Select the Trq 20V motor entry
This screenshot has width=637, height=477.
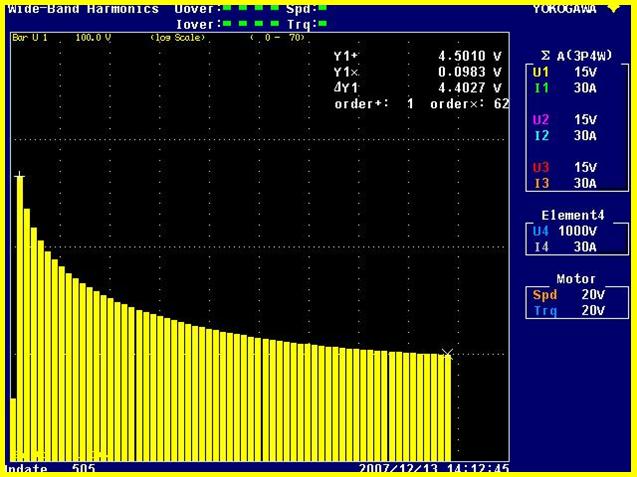(569, 310)
